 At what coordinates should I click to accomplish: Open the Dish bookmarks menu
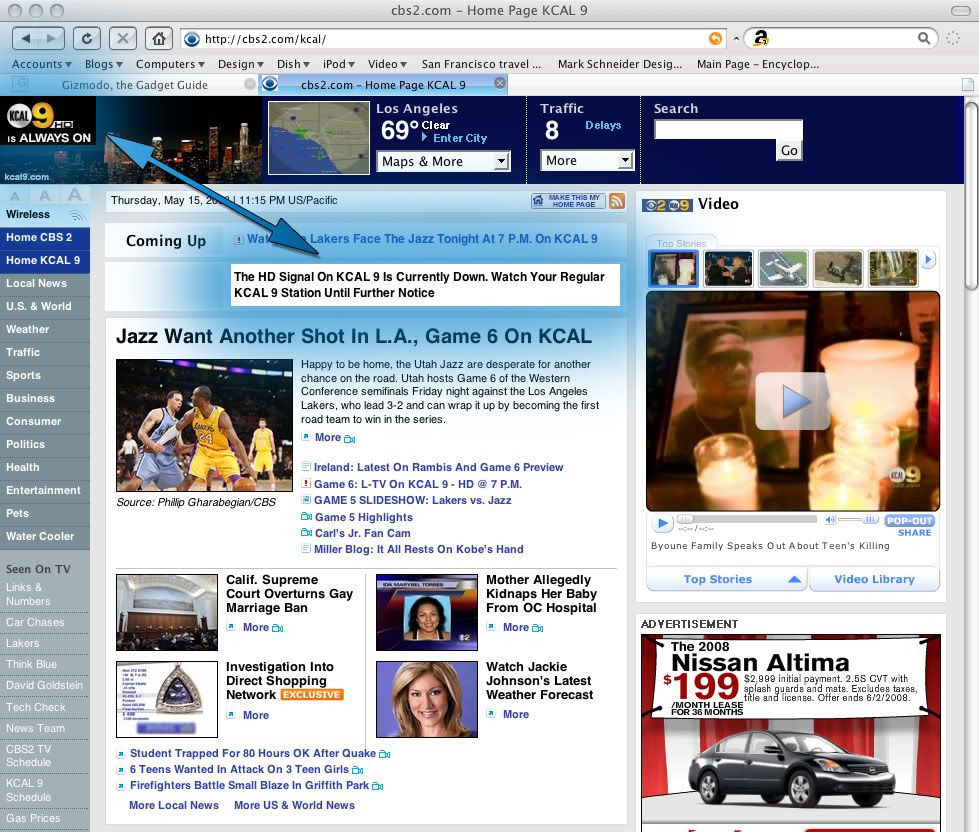[x=293, y=64]
